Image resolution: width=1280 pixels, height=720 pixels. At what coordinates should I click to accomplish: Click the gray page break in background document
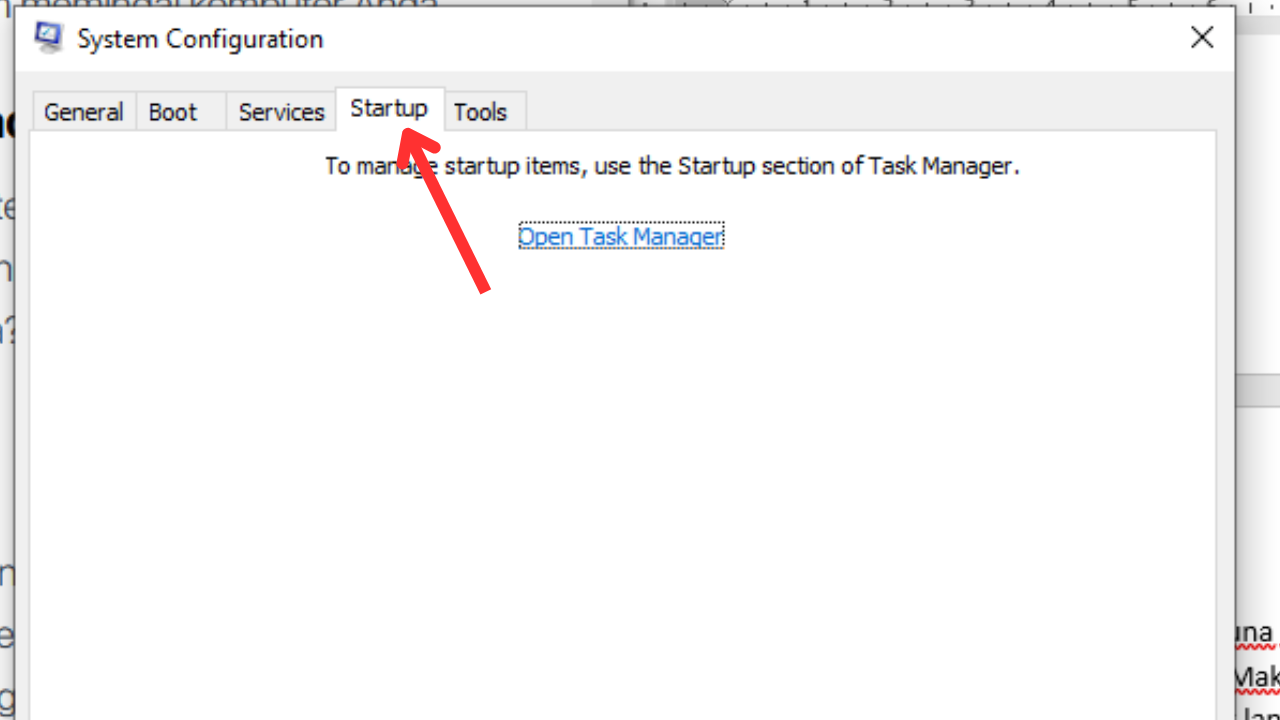click(1258, 391)
